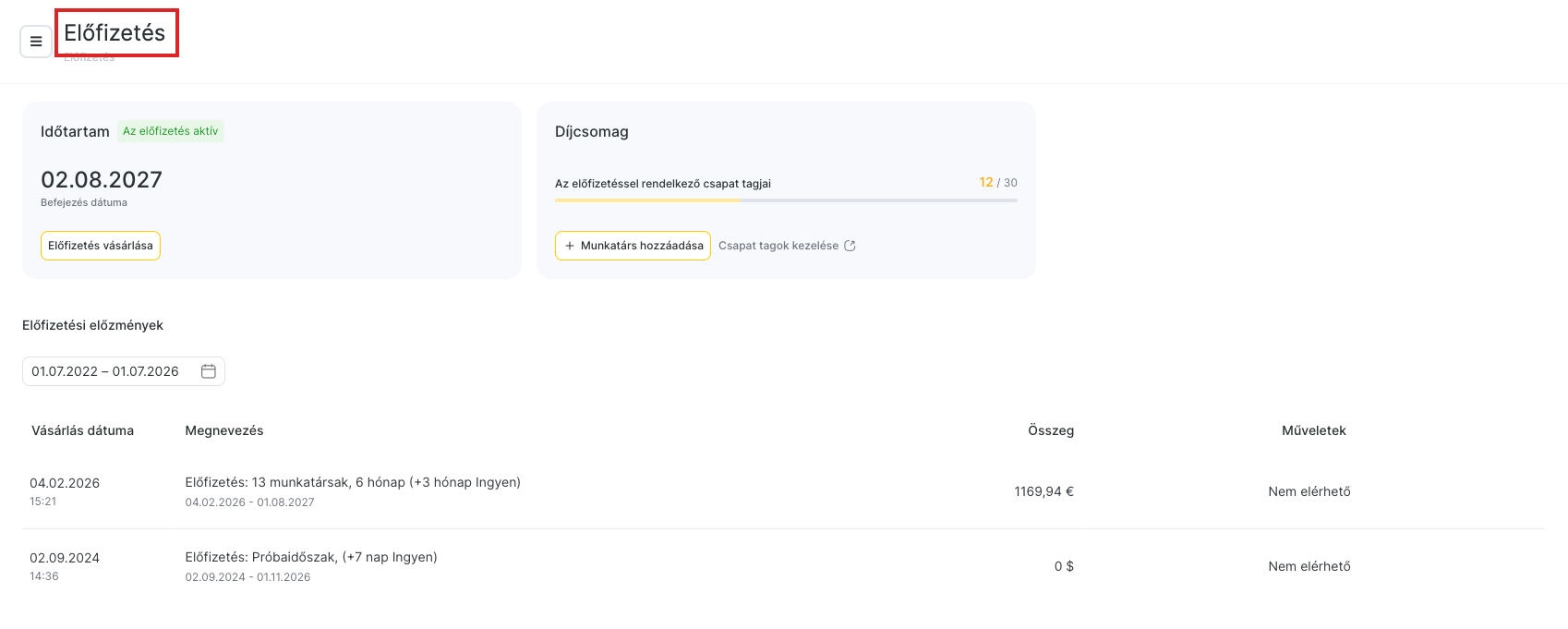Click Az előfizetéssel rendelkező csapat tagjai label
The image size is (1568, 629).
(663, 184)
